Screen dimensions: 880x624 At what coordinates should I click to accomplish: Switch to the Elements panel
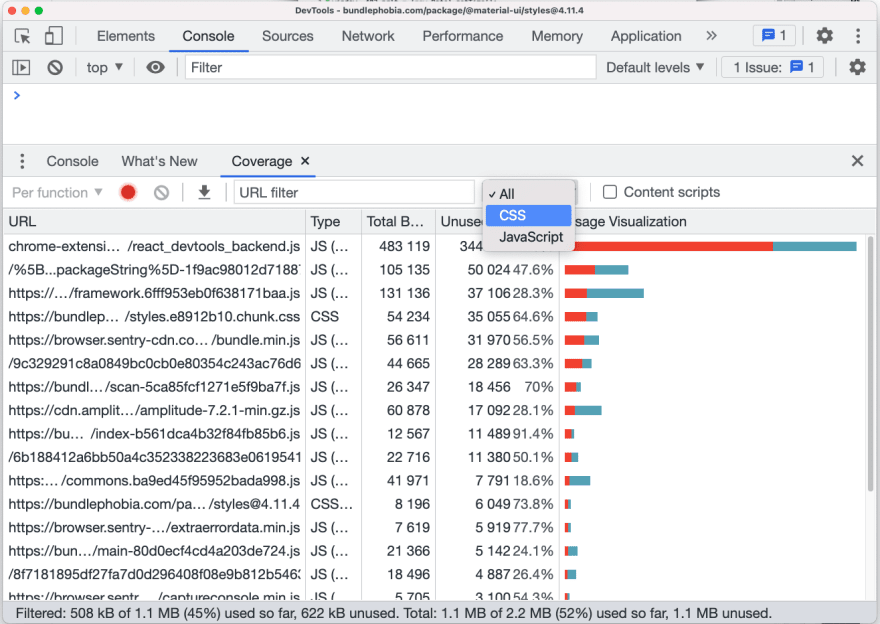(x=126, y=36)
